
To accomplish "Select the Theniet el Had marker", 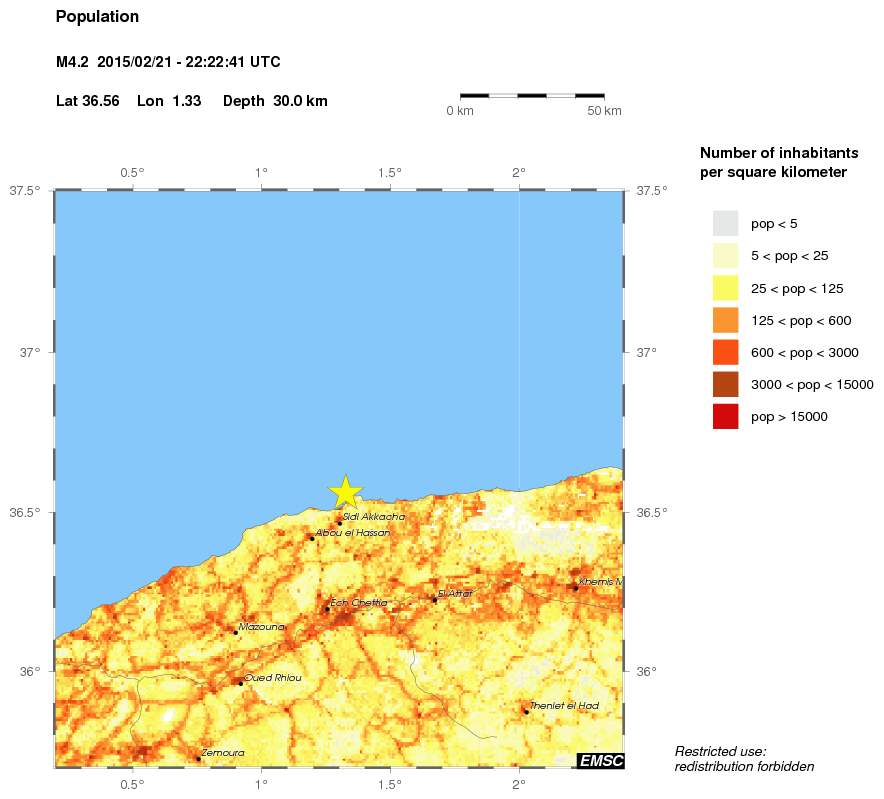I will click(526, 711).
